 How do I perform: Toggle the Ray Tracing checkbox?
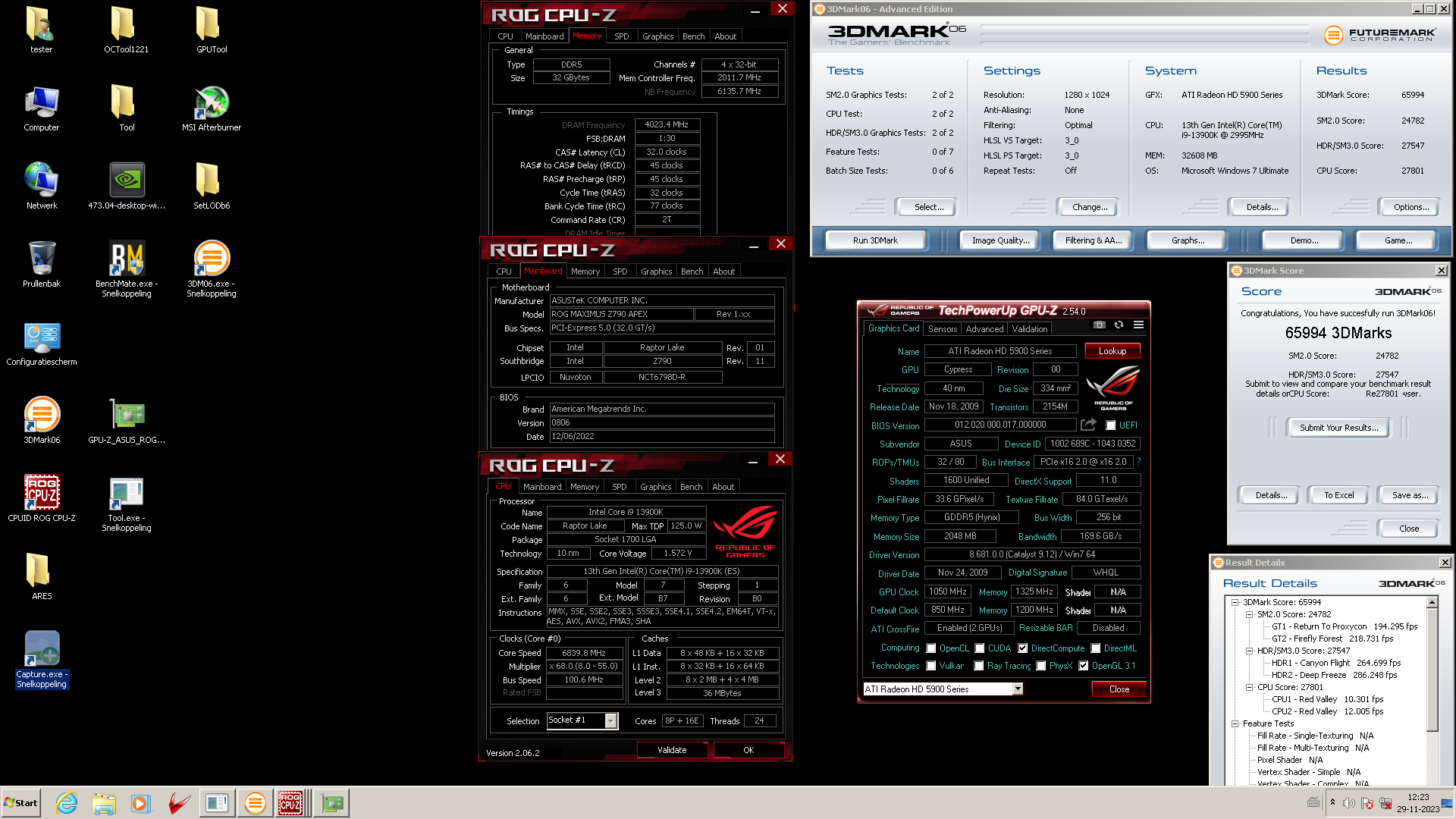pyautogui.click(x=978, y=666)
